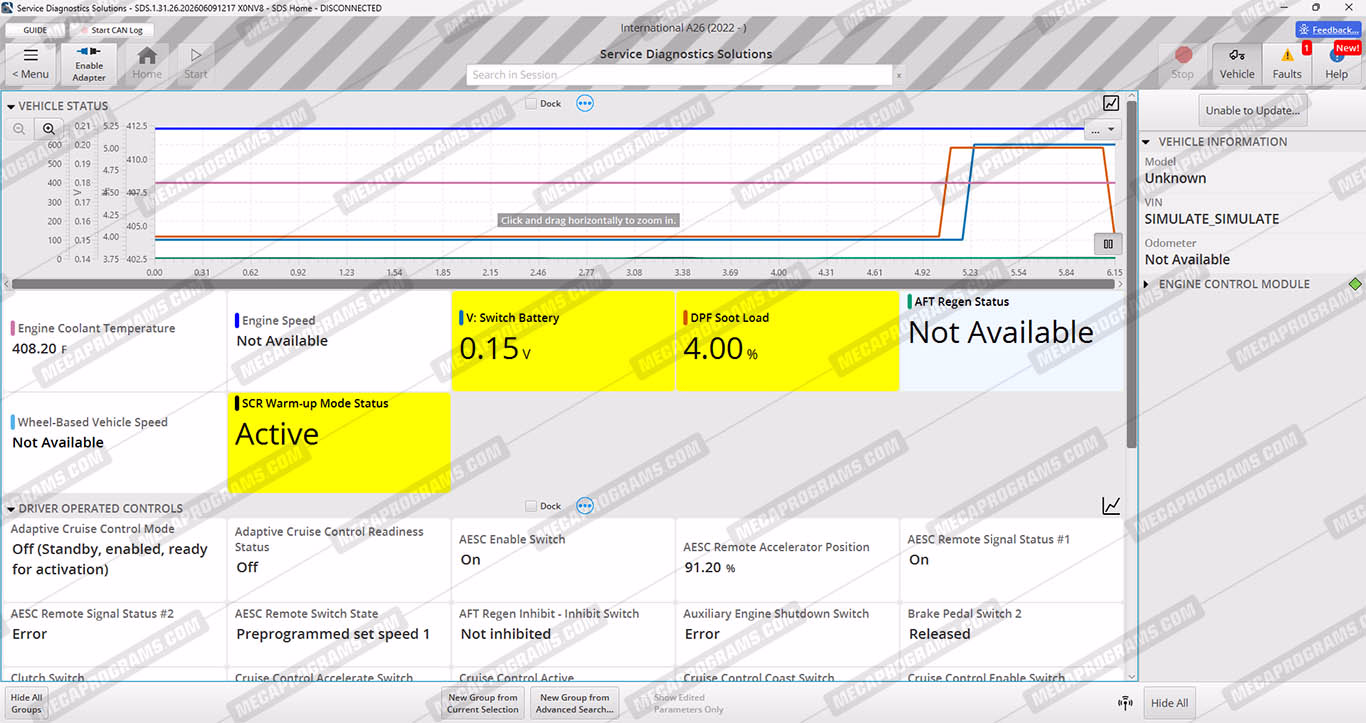Select AESC Enable Switch parameter
Image resolution: width=1366 pixels, height=723 pixels.
[x=562, y=559]
